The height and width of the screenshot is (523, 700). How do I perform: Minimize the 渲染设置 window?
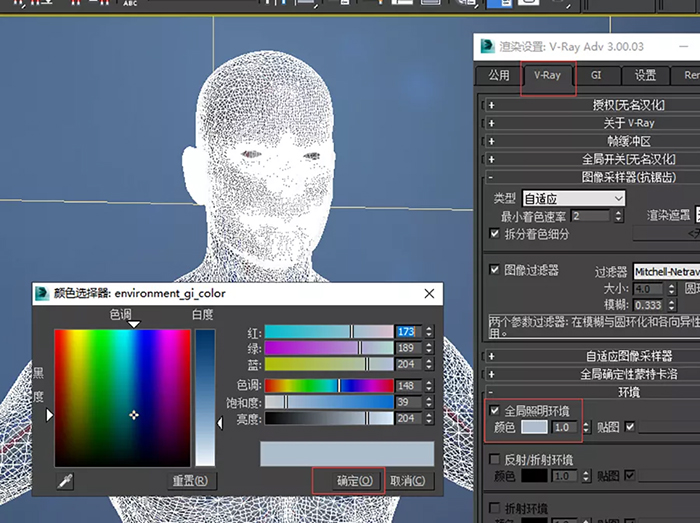[683, 46]
